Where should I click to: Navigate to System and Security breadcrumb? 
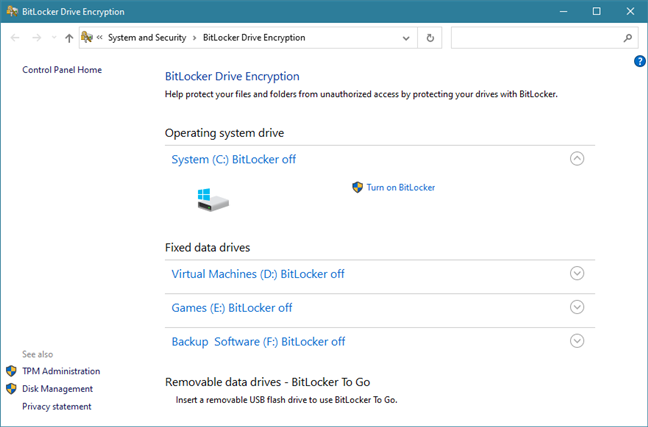pyautogui.click(x=147, y=38)
